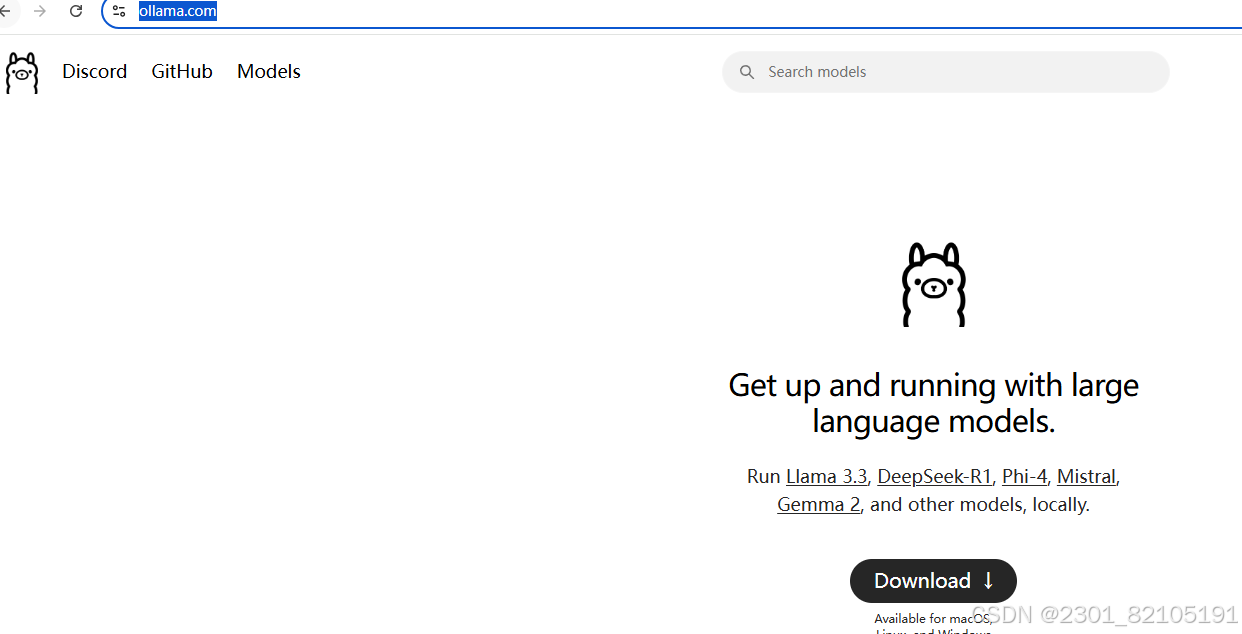Click the browser forward arrow

[40, 11]
